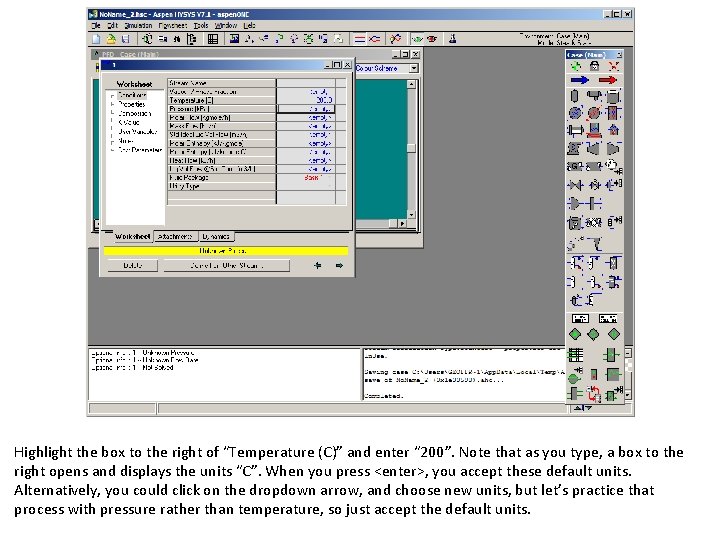Click the Pressure value cell

[x=306, y=109]
